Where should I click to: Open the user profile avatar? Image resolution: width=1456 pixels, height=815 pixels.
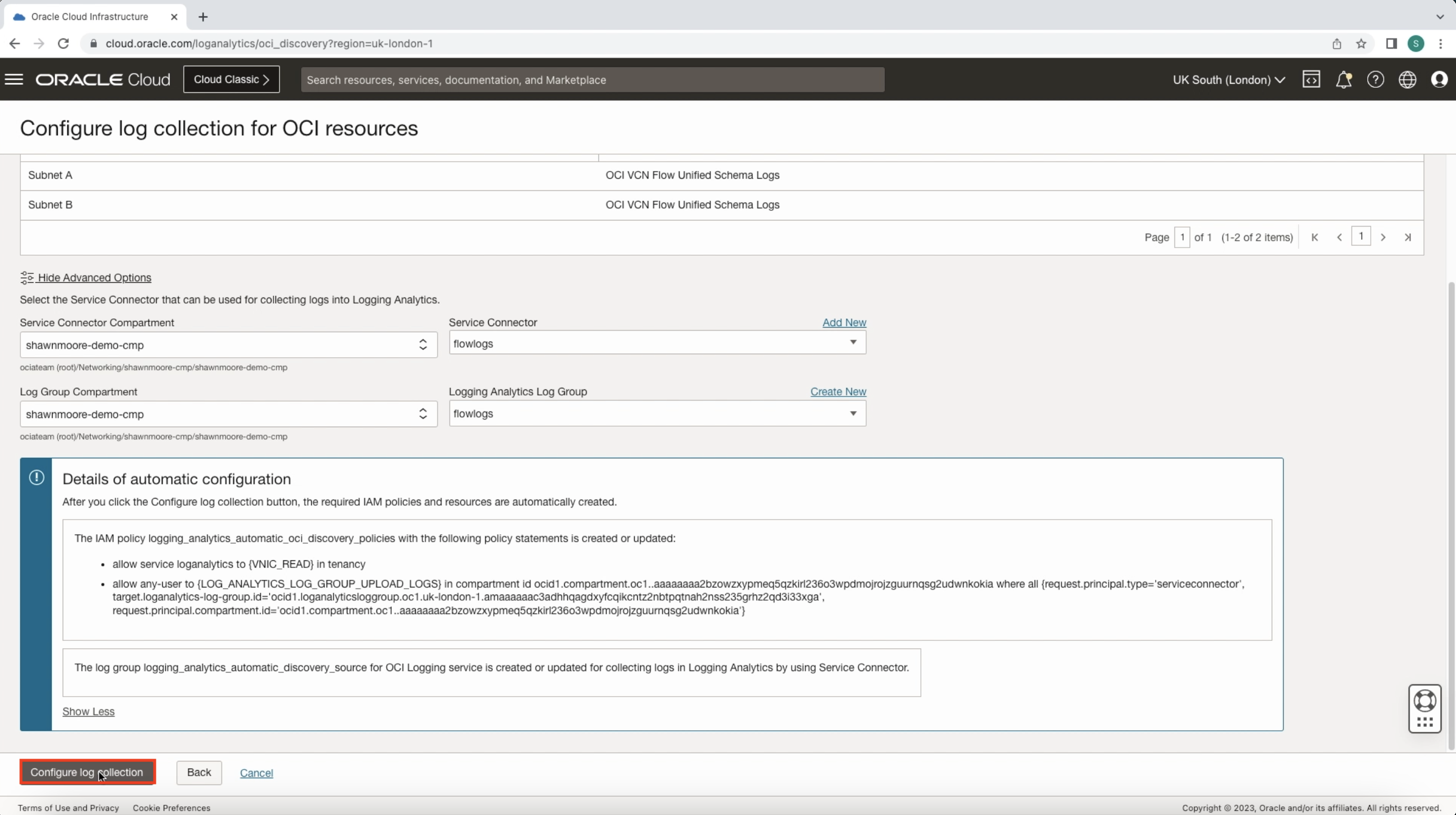pyautogui.click(x=1439, y=79)
